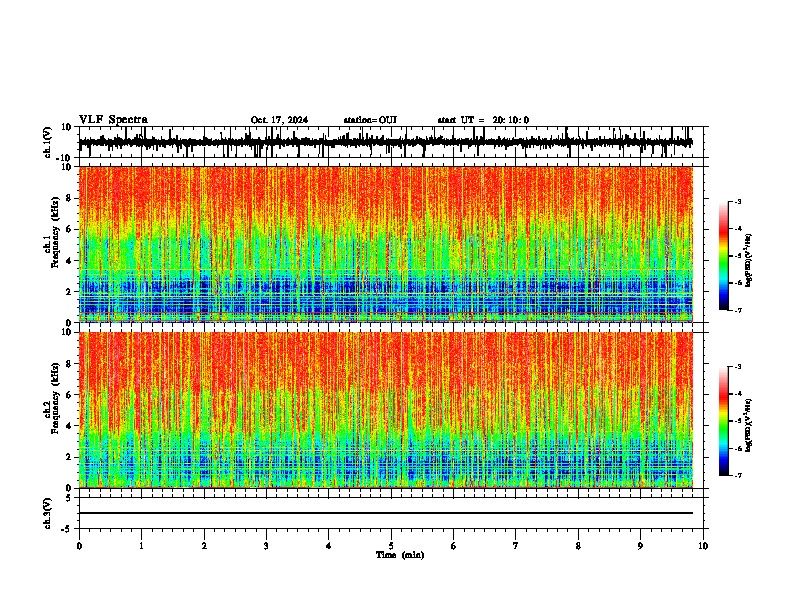Screen dimensions: 792x612
Task: Click the time axis tick label "5"
Action: click(x=391, y=546)
